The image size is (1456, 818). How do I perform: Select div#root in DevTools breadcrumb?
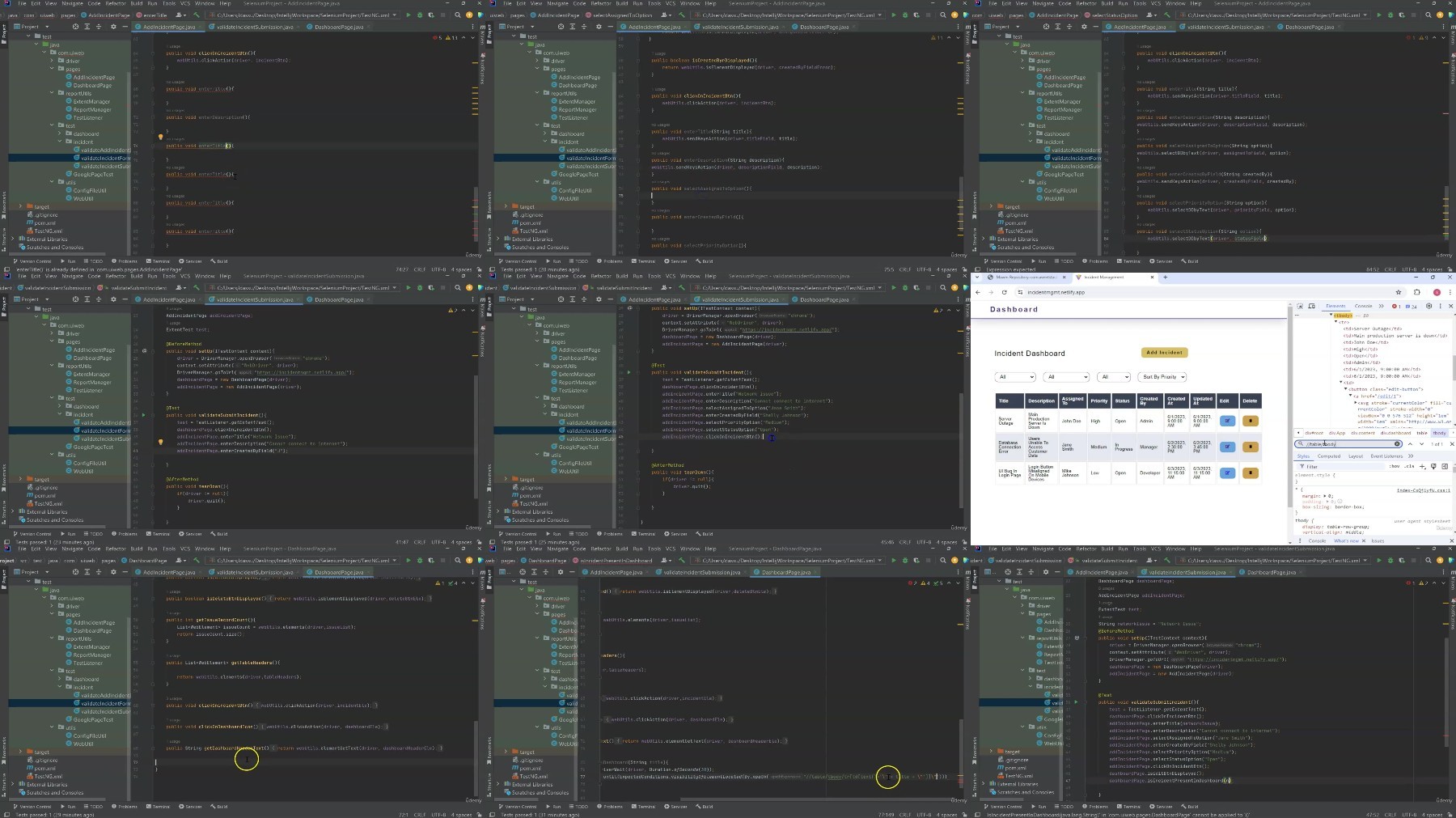pyautogui.click(x=1314, y=433)
